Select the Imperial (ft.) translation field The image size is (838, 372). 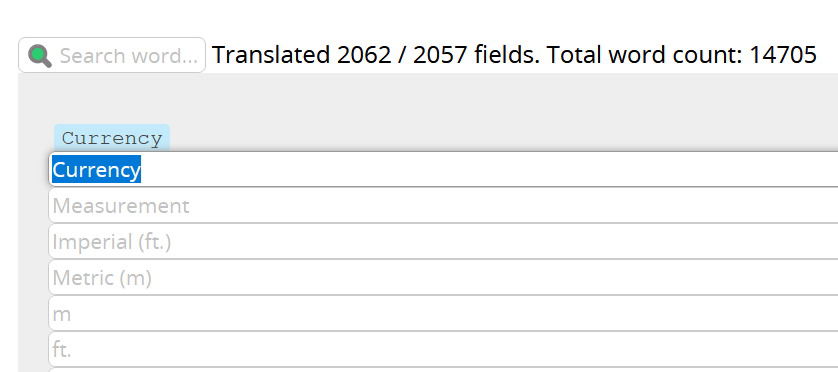pos(443,242)
